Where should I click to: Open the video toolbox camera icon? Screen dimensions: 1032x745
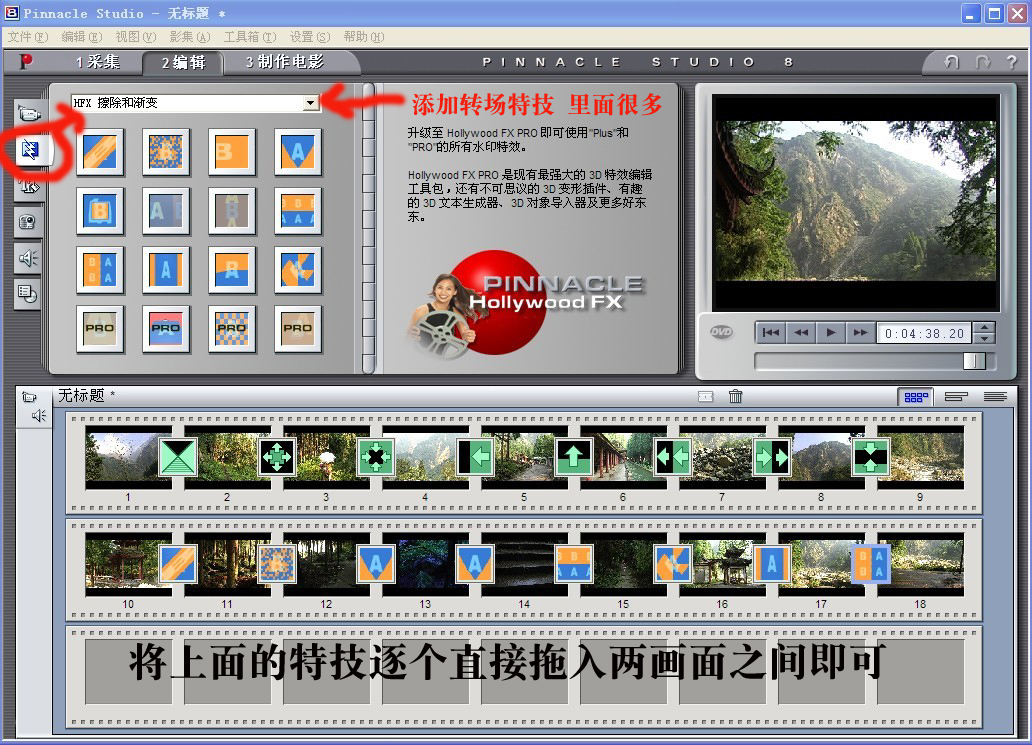coord(29,397)
